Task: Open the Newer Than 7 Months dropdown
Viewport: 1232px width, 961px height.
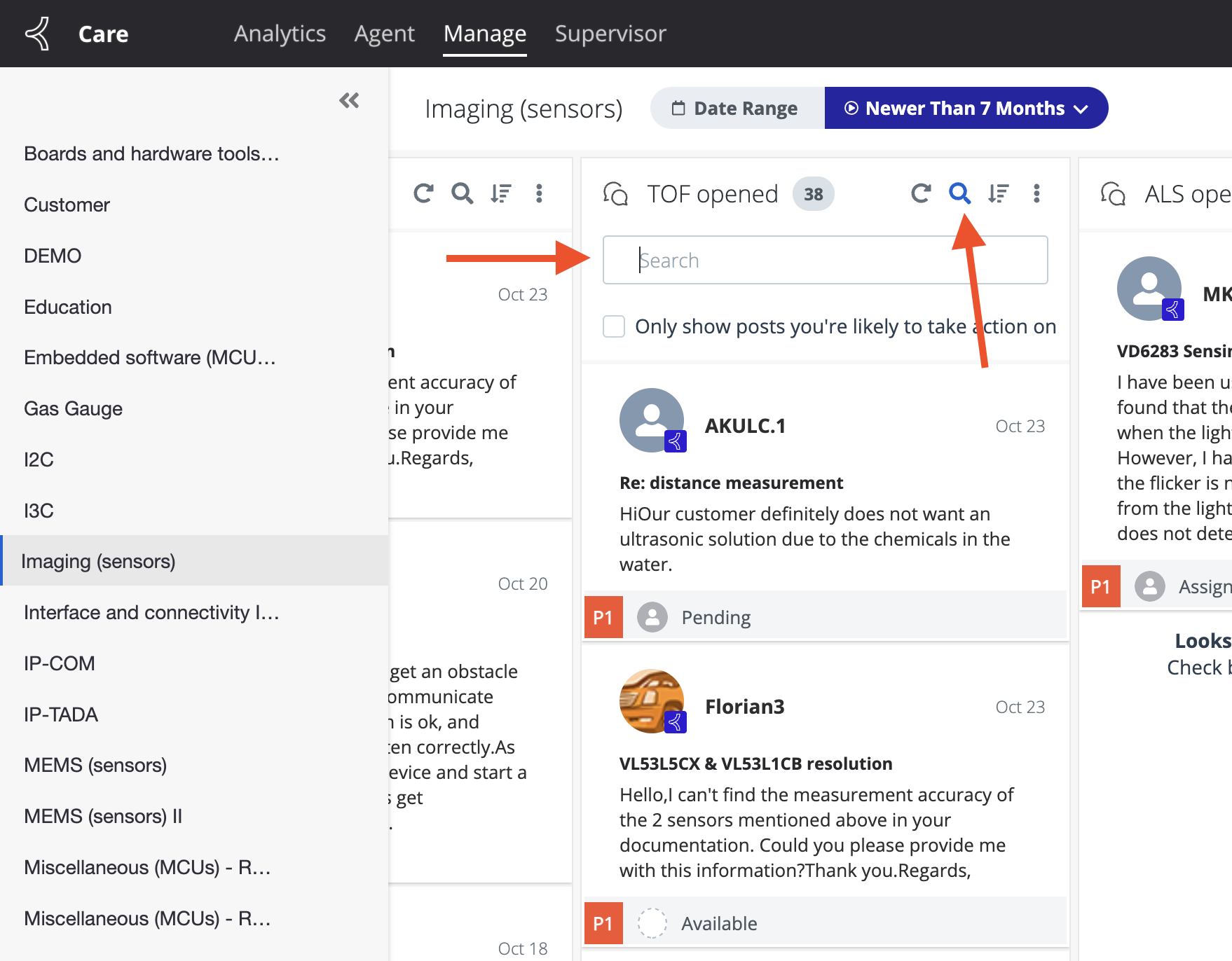Action: pyautogui.click(x=966, y=109)
